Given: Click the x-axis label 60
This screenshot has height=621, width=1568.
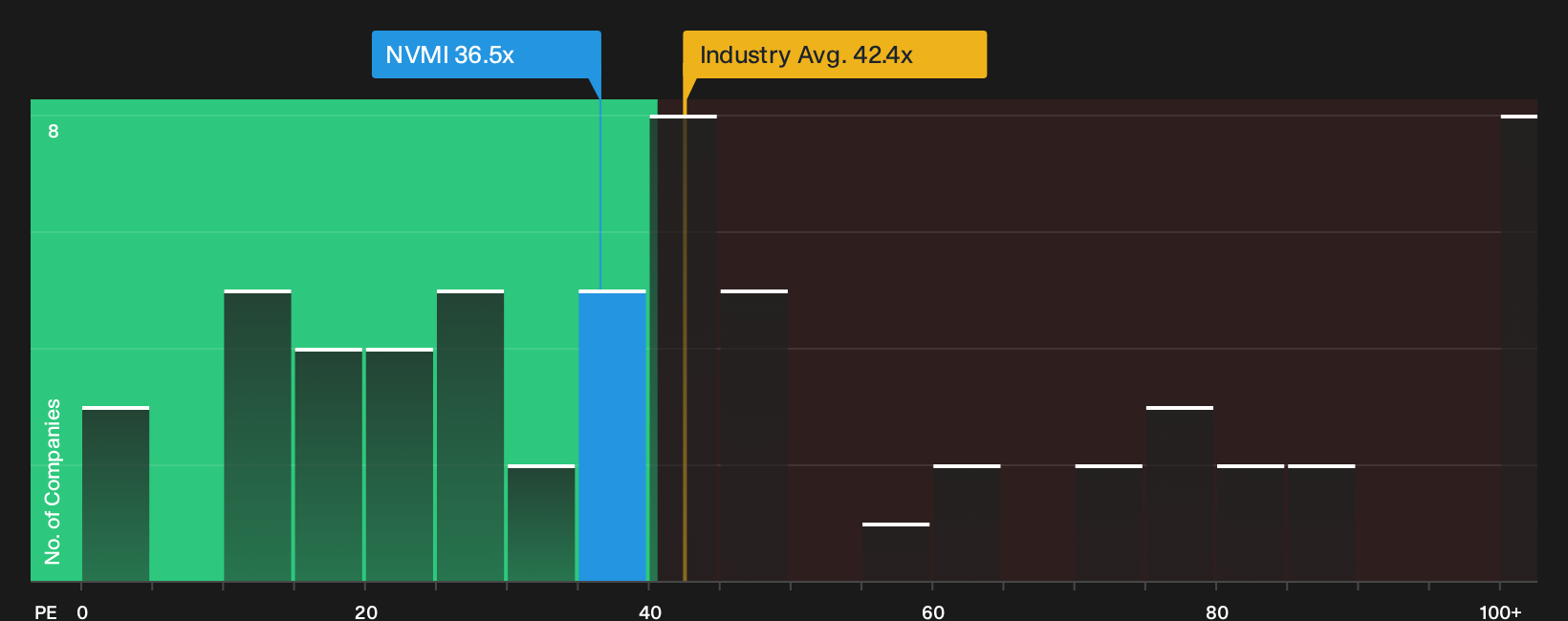Looking at the screenshot, I should (933, 611).
